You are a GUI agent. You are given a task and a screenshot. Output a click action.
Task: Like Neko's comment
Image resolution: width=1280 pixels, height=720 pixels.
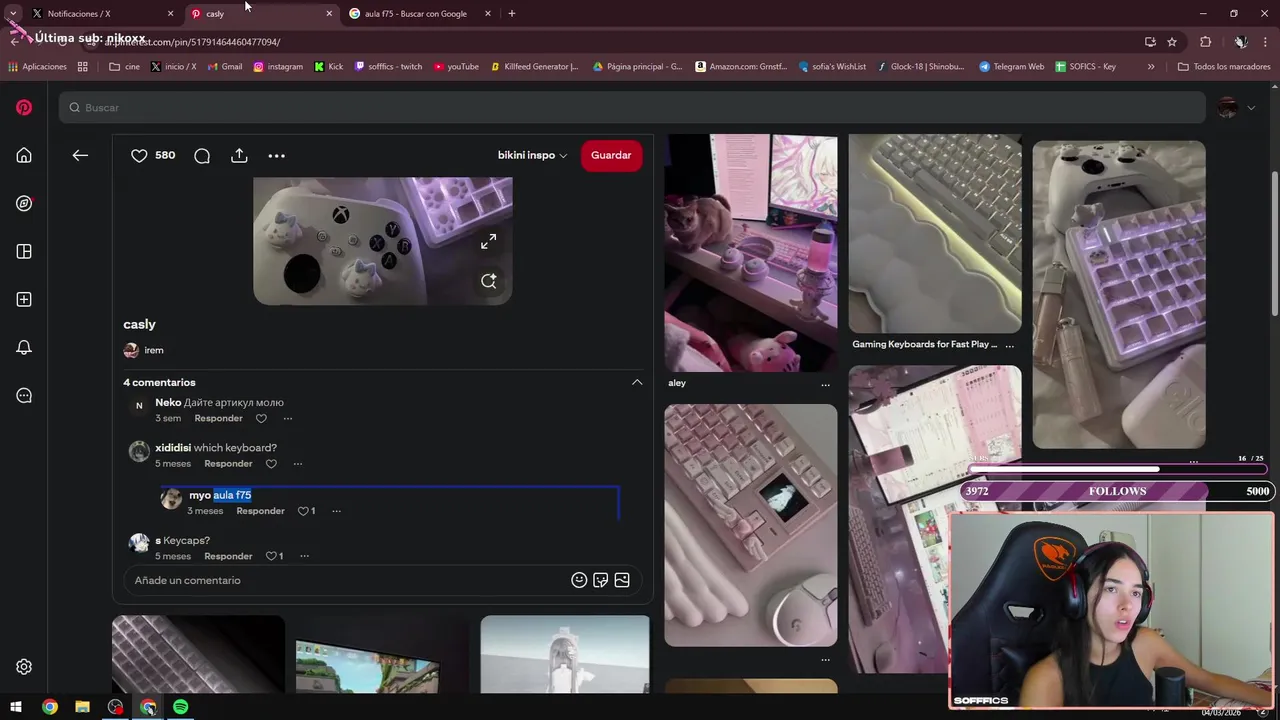point(261,418)
